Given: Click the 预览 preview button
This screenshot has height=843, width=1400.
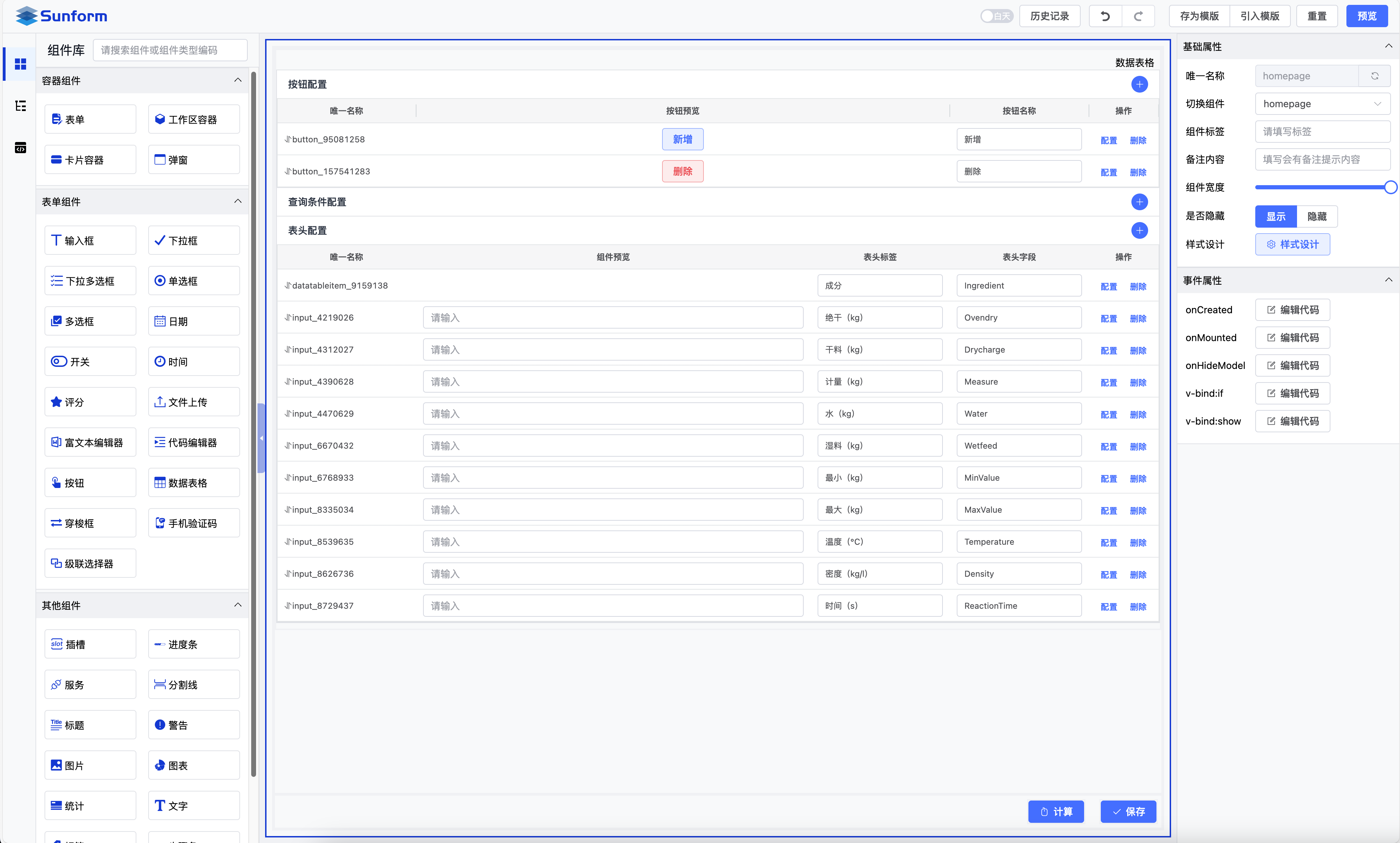Looking at the screenshot, I should coord(1367,16).
